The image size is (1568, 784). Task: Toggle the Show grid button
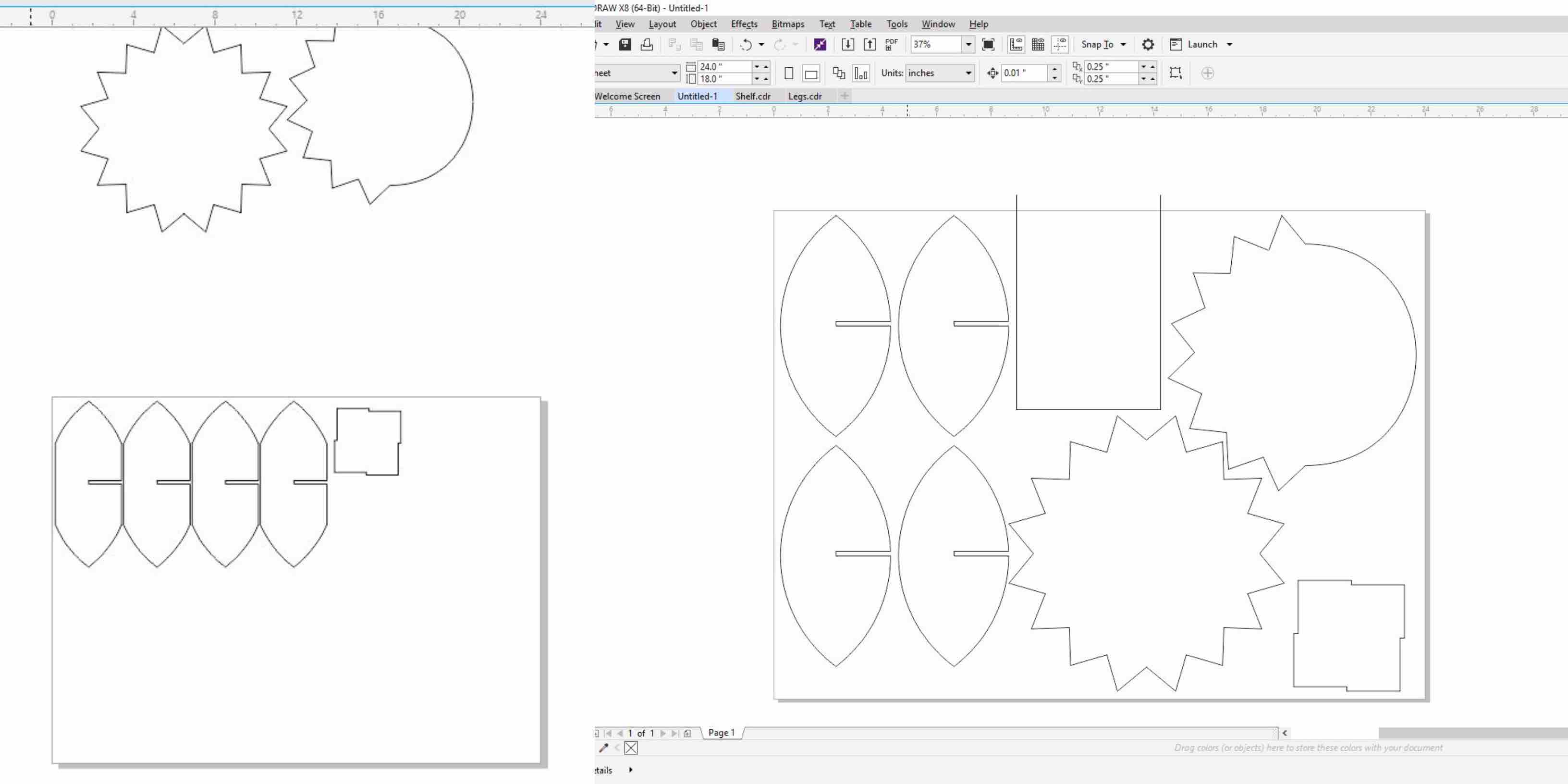pos(1039,44)
